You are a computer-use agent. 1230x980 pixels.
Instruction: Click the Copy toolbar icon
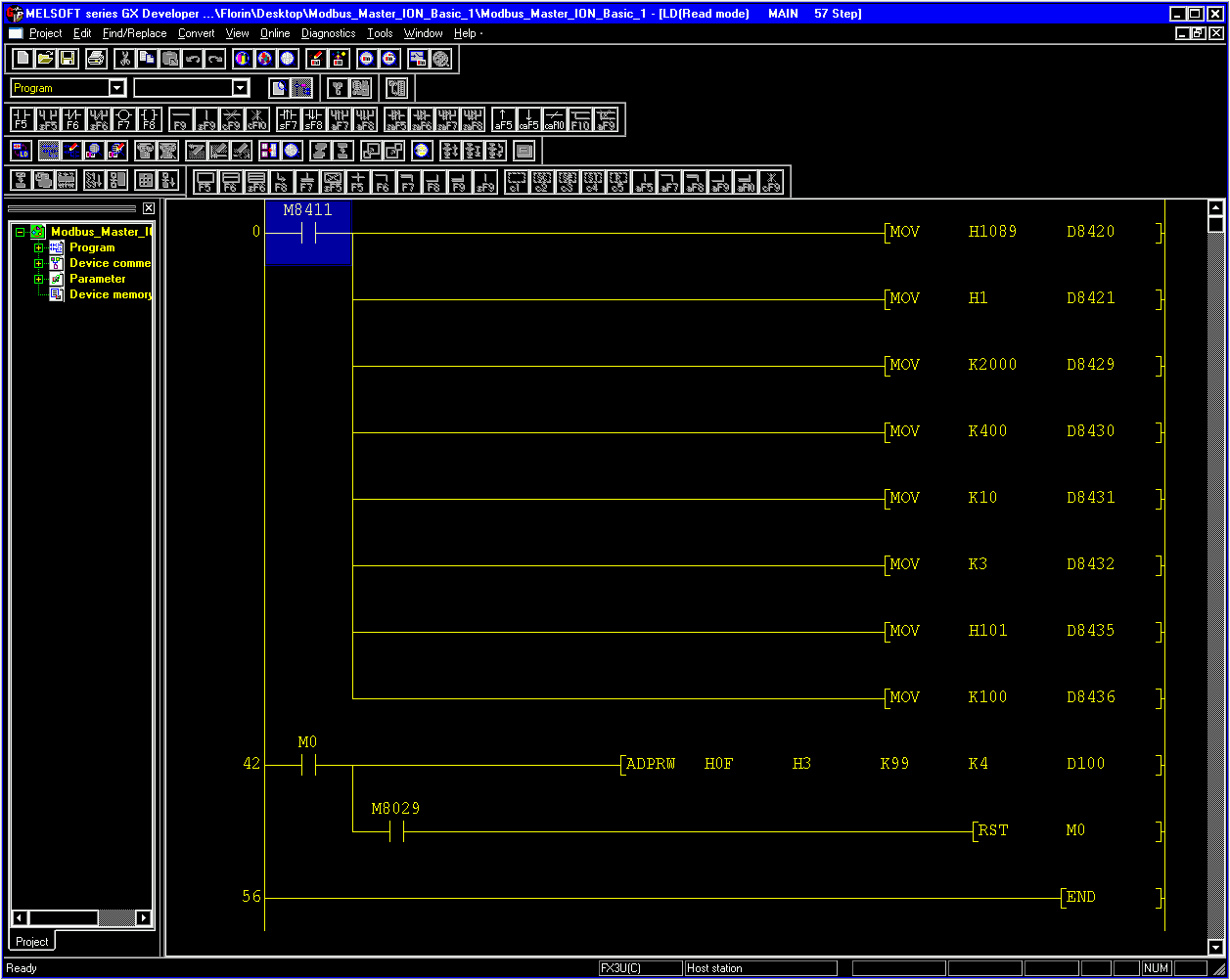[x=148, y=59]
